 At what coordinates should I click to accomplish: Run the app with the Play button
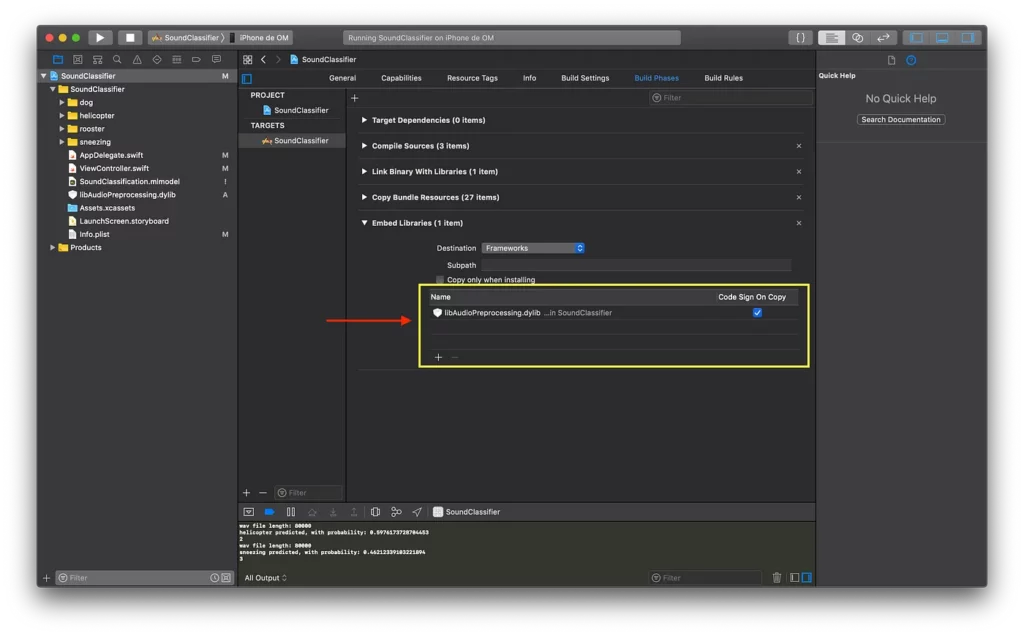(100, 38)
